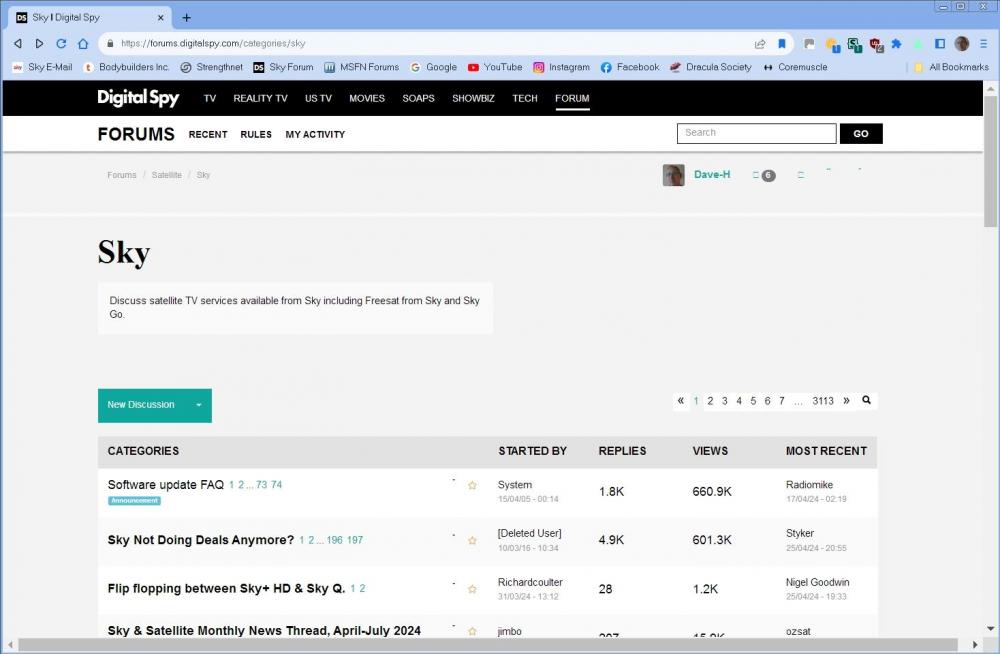Open the browser main menu button
Screen dimensions: 1000x654
(x=983, y=44)
